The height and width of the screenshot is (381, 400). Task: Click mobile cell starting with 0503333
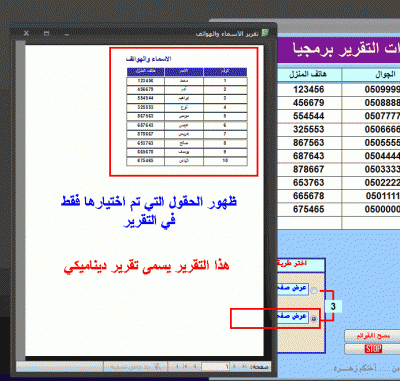(371, 169)
